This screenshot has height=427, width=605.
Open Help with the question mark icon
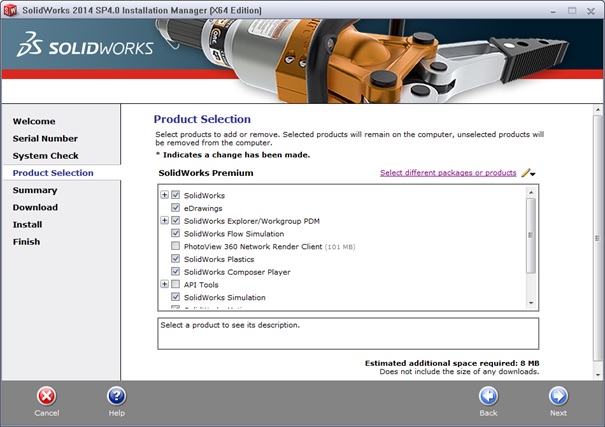point(116,396)
